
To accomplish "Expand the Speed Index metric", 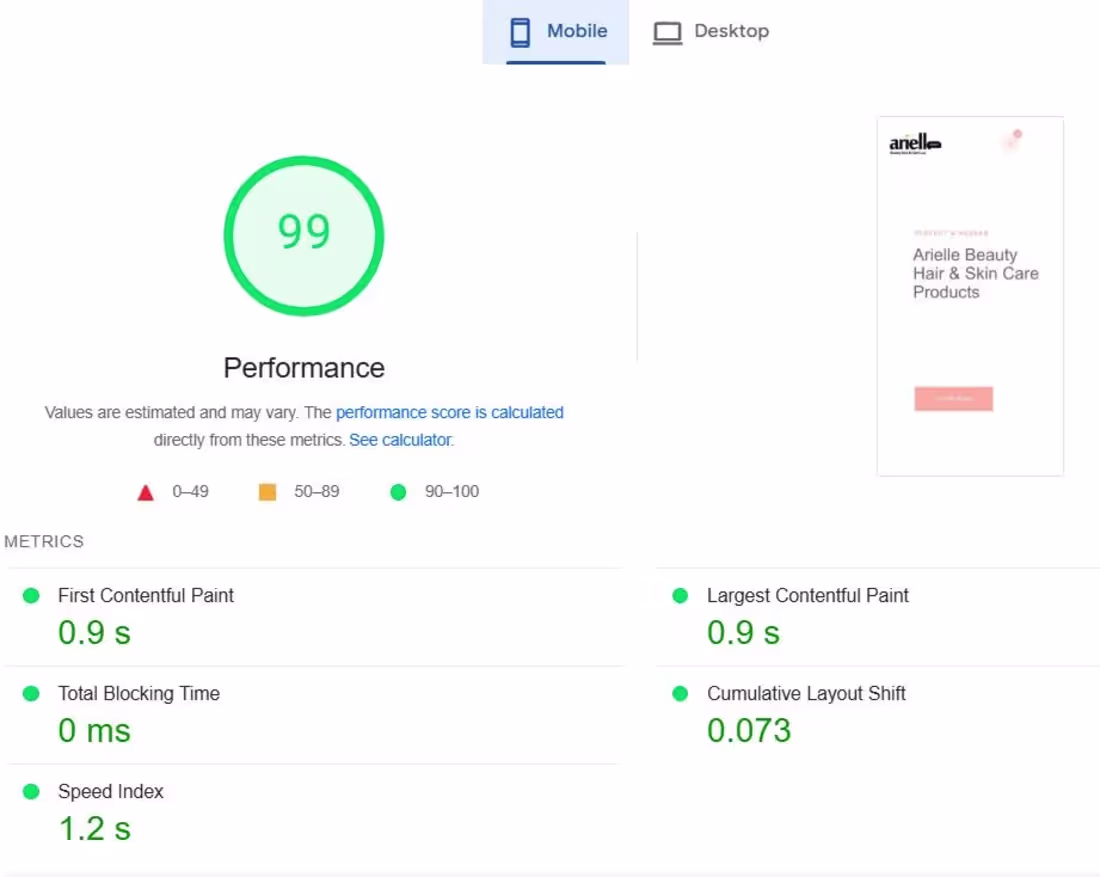I will (x=314, y=813).
